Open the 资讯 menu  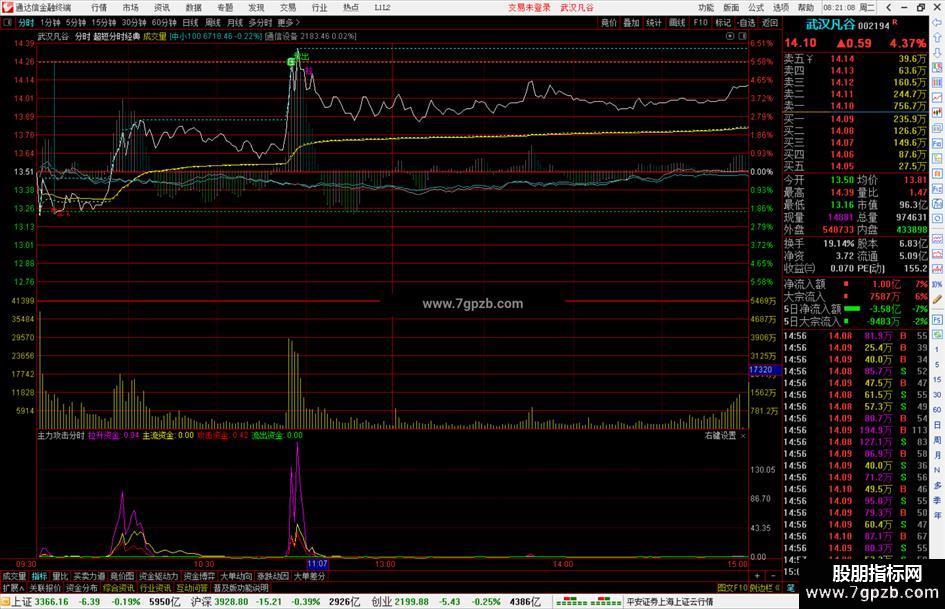(162, 8)
